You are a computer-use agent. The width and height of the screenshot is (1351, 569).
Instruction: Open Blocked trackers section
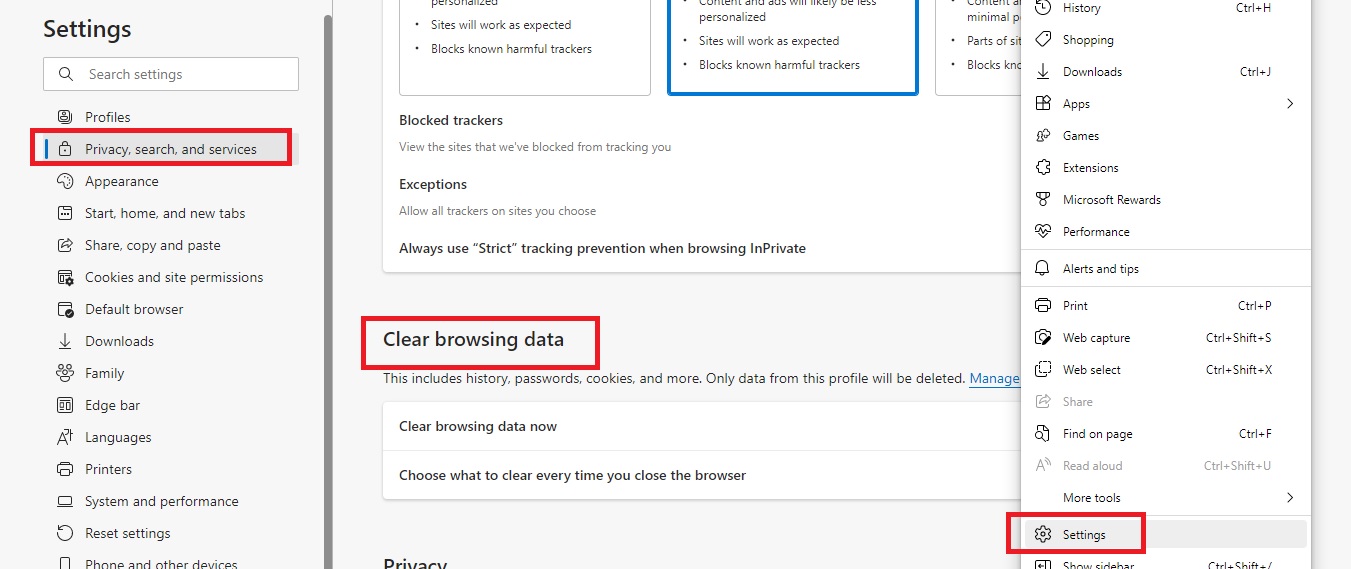(451, 120)
